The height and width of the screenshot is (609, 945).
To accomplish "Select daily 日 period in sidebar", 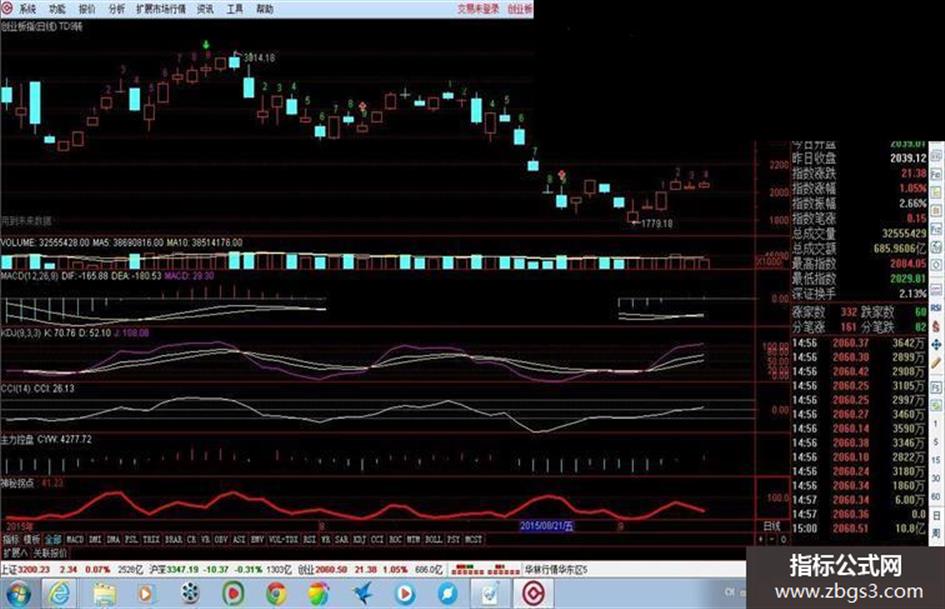I will click(x=936, y=516).
